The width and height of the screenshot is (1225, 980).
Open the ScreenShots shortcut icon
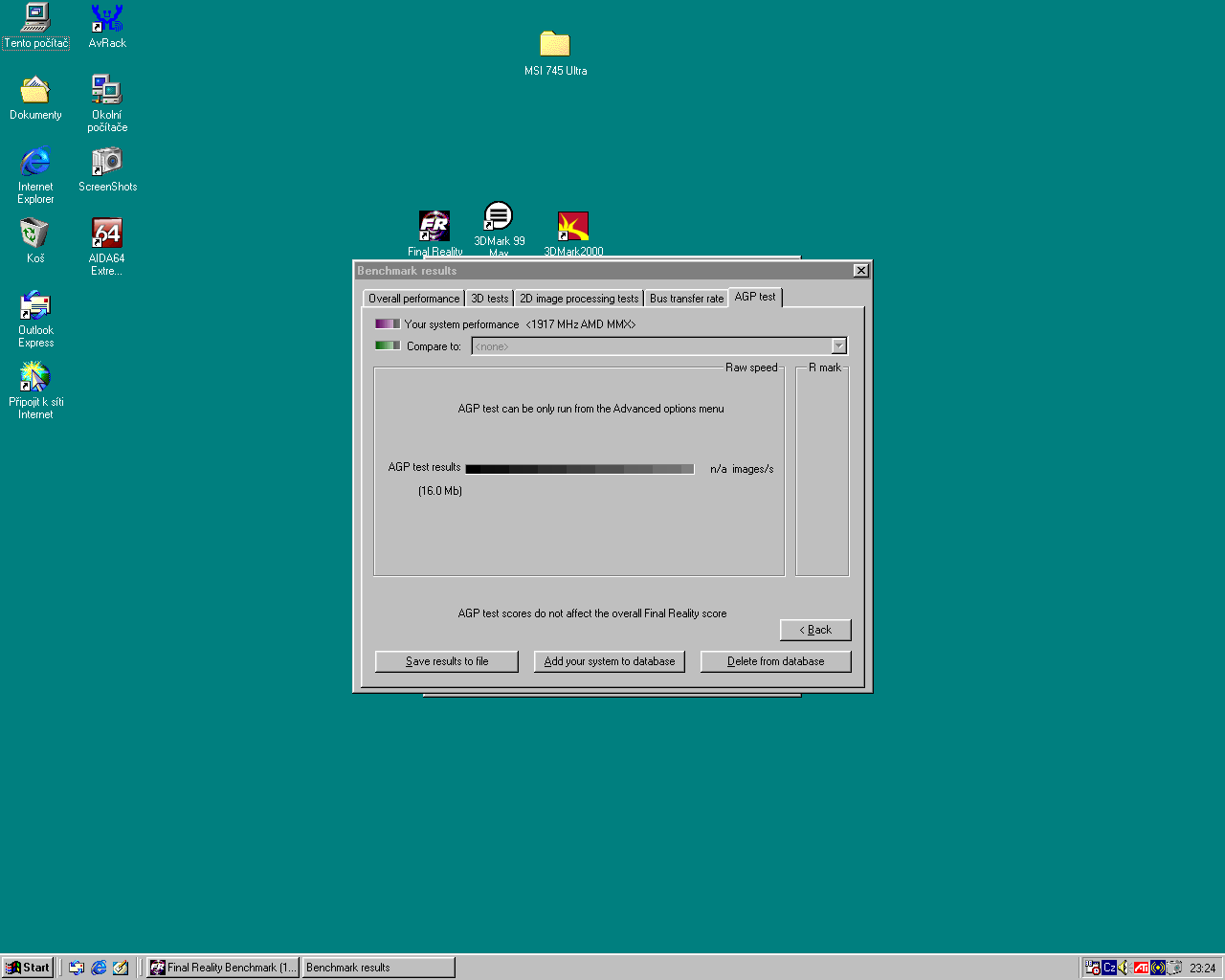click(x=107, y=162)
